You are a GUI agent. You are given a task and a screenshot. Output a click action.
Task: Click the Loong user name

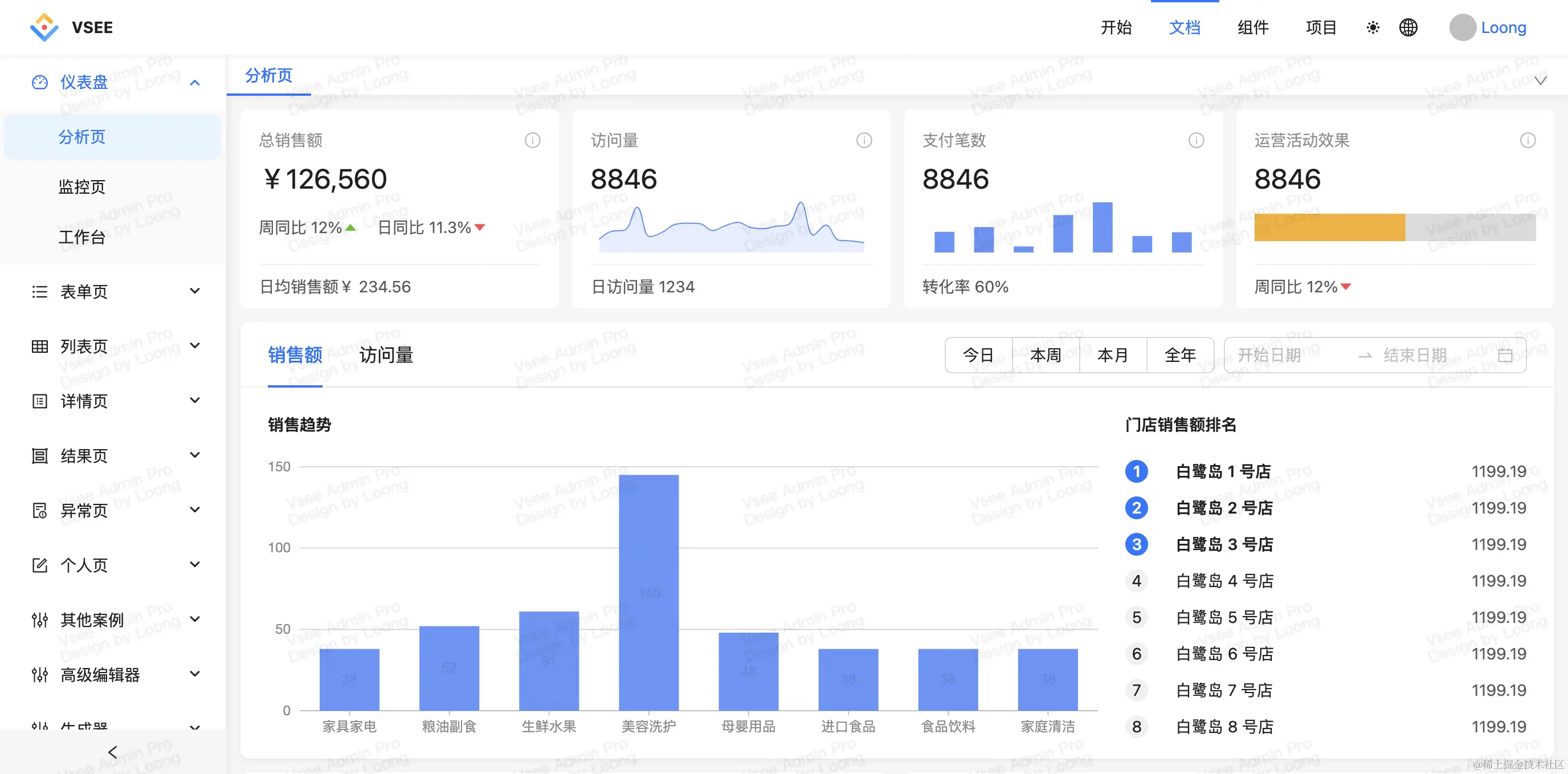click(1503, 27)
